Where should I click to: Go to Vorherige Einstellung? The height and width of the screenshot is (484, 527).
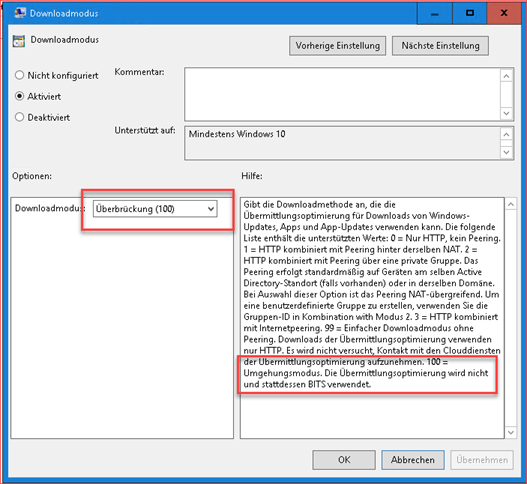(337, 46)
